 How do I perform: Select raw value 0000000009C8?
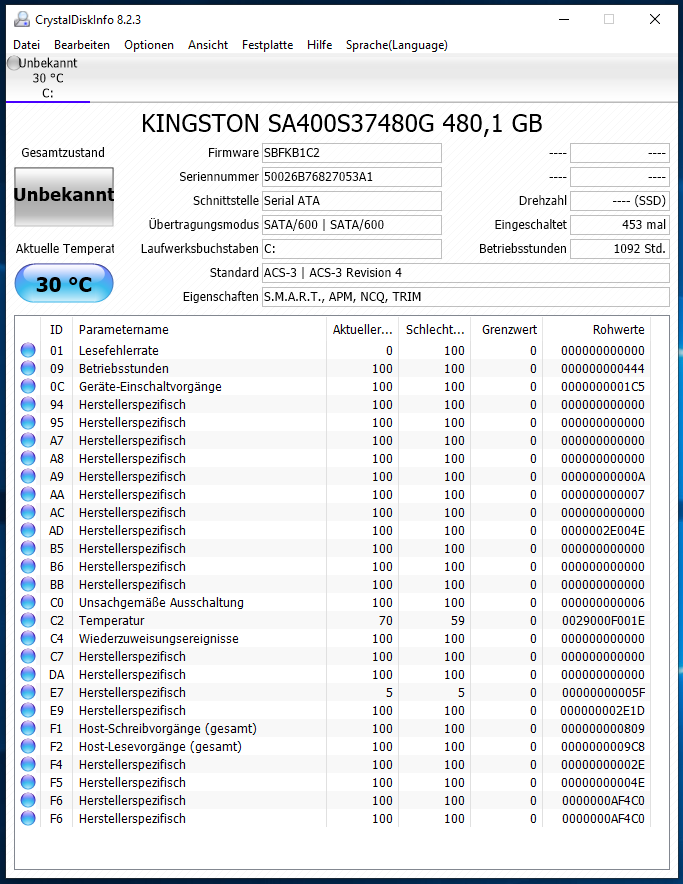603,746
